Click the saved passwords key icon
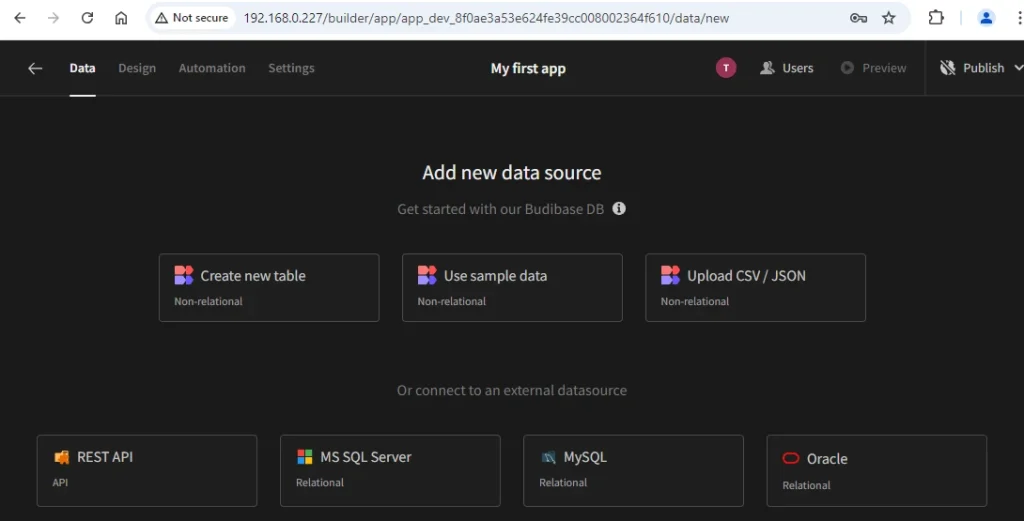Screen dimensions: 1024x521 [x=858, y=18]
